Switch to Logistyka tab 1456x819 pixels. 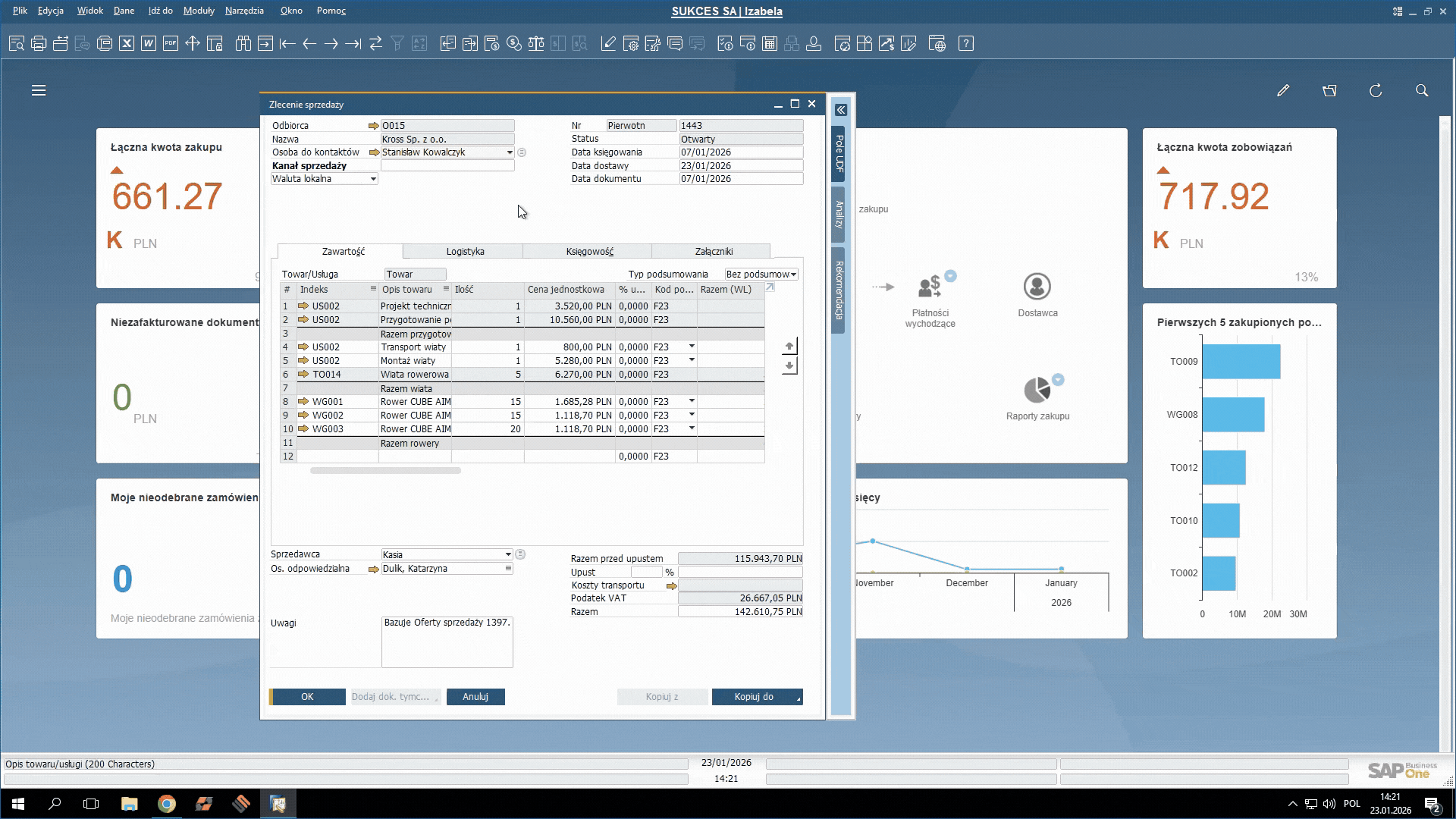click(465, 252)
